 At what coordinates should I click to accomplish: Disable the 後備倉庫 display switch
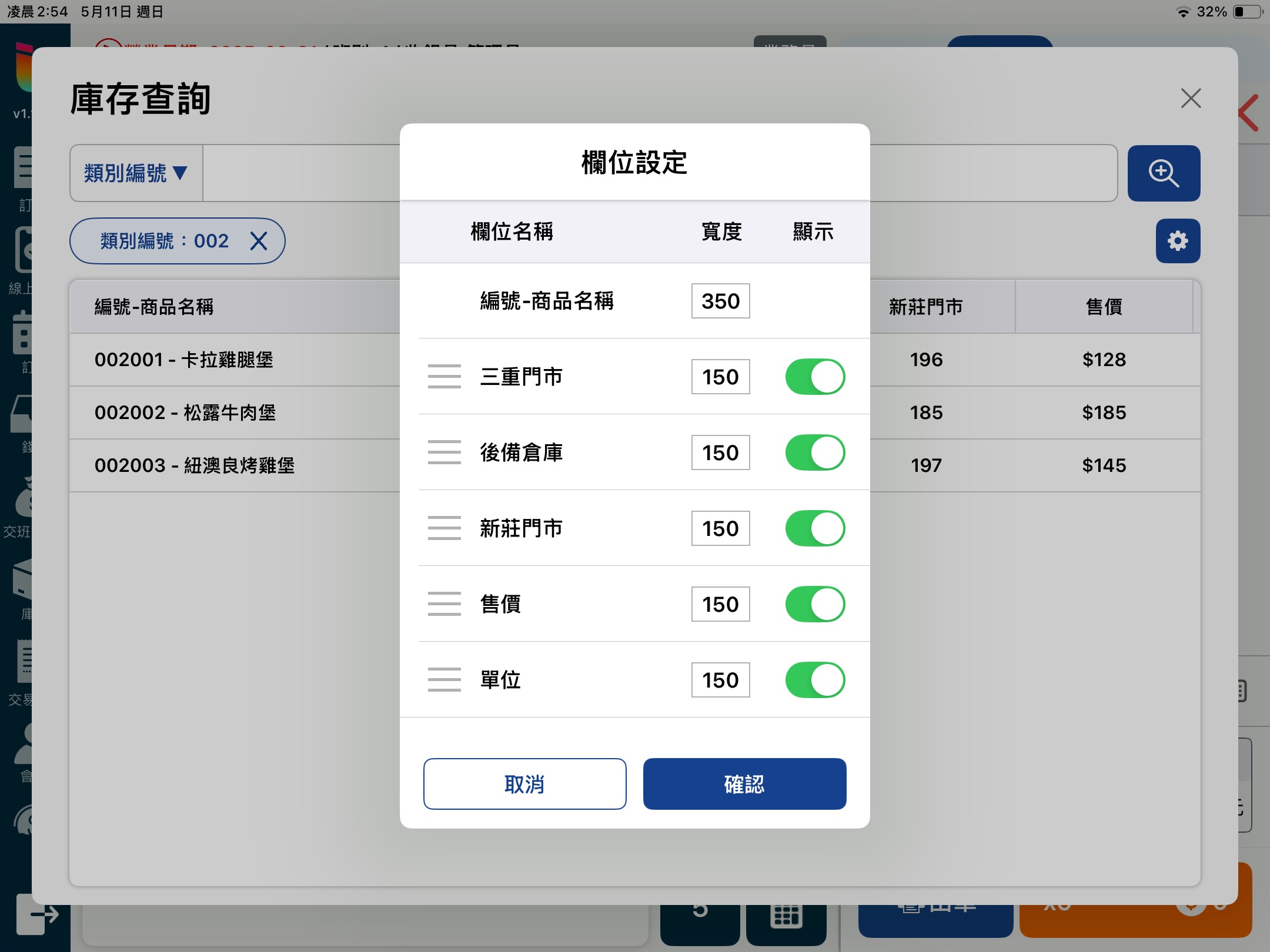815,452
